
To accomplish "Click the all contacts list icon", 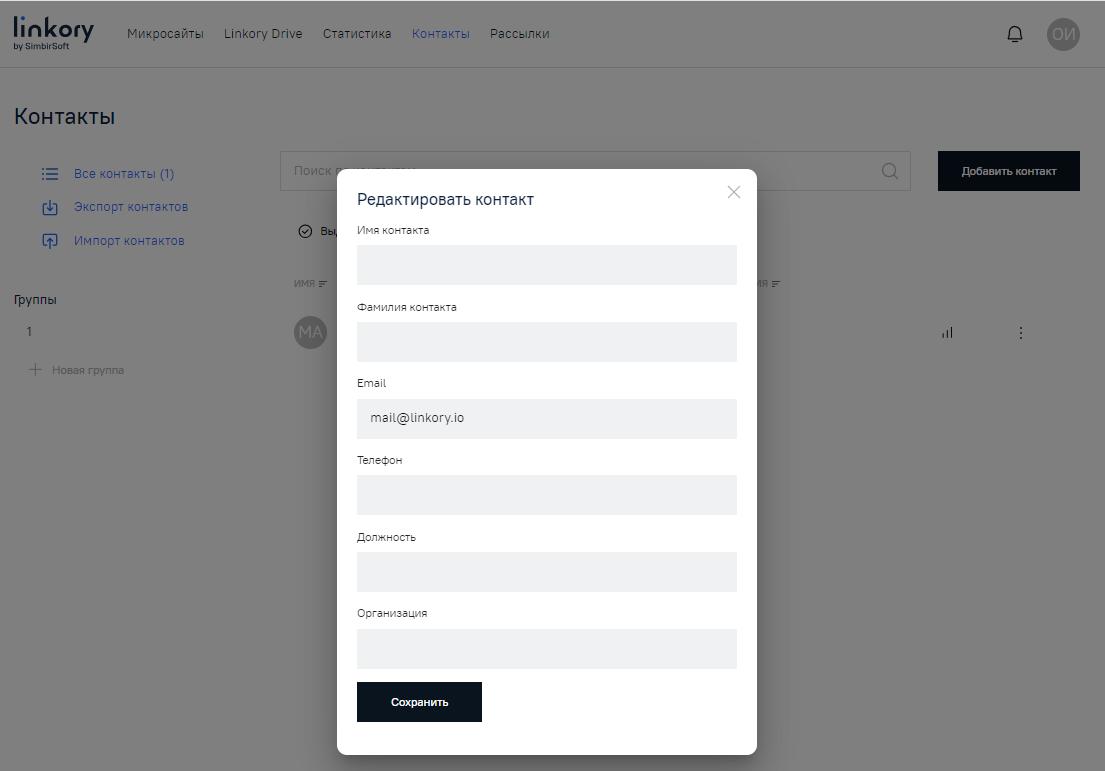I will [50, 174].
